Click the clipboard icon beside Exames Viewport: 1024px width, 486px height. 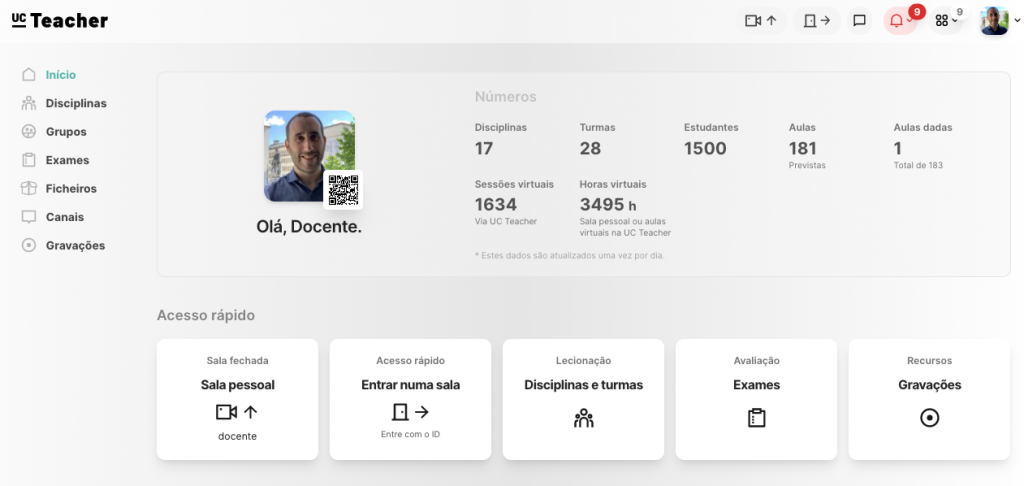point(29,160)
